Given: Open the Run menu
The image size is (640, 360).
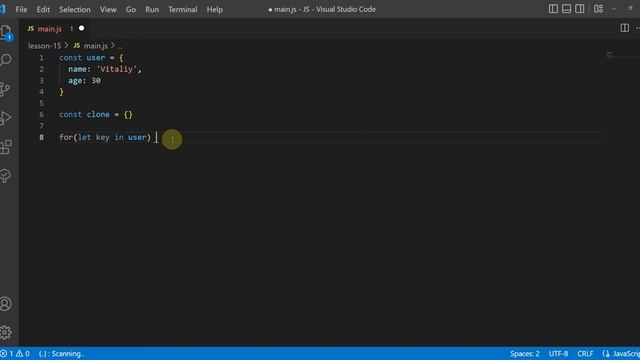Looking at the screenshot, I should [x=152, y=9].
